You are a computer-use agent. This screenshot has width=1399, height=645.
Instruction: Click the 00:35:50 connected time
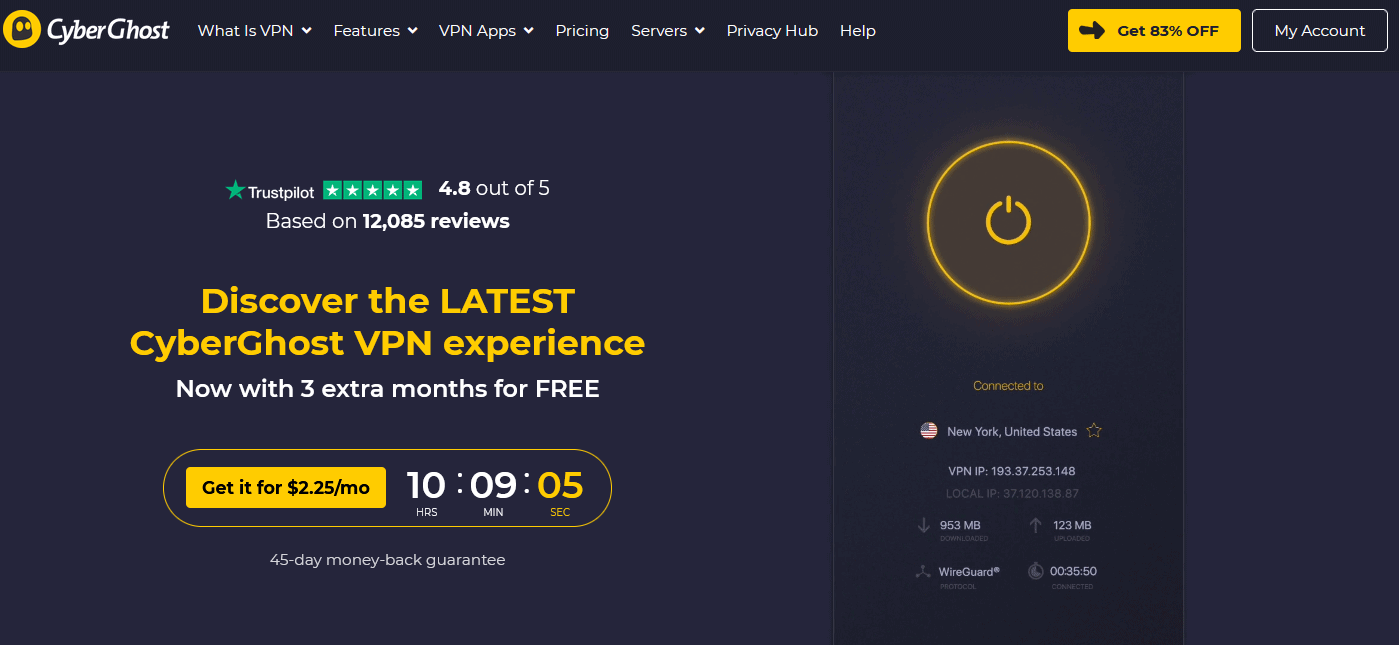tap(1073, 571)
